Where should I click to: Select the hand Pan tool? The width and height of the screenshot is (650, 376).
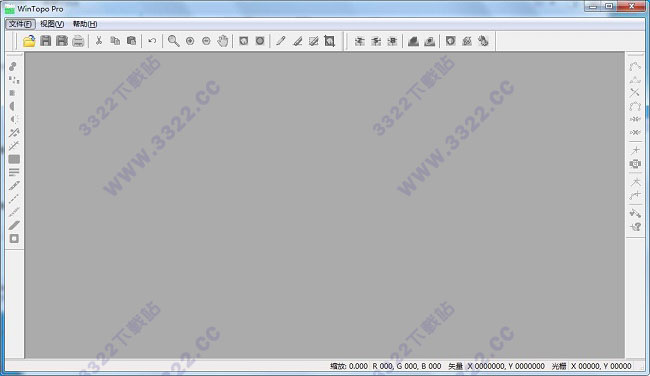pyautogui.click(x=223, y=41)
